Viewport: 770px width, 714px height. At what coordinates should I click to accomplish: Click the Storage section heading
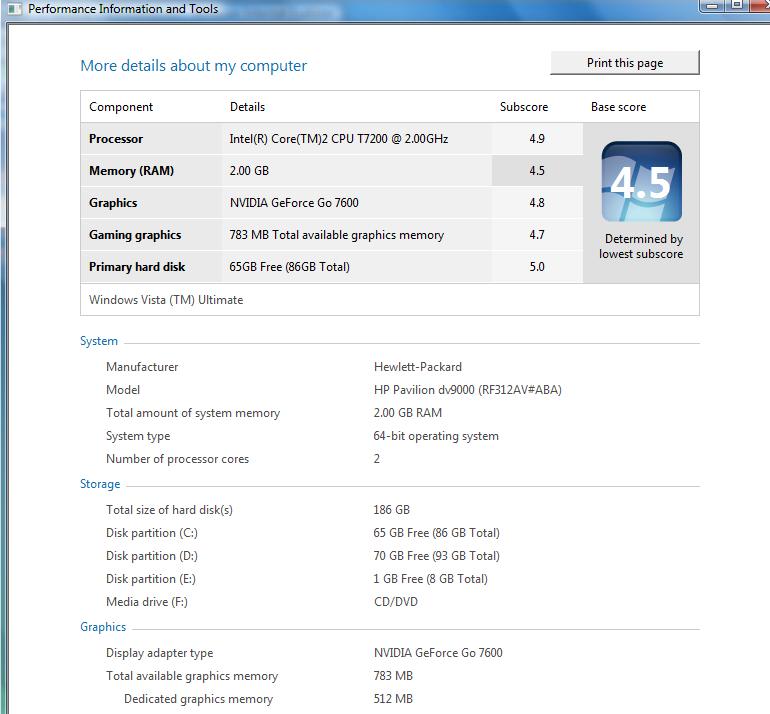pos(100,484)
